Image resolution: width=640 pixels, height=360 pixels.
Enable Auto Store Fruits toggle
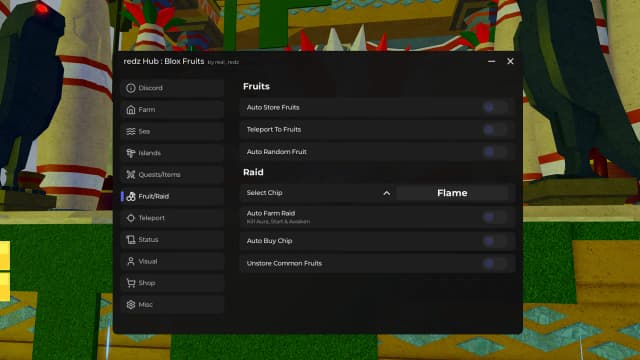tap(494, 107)
